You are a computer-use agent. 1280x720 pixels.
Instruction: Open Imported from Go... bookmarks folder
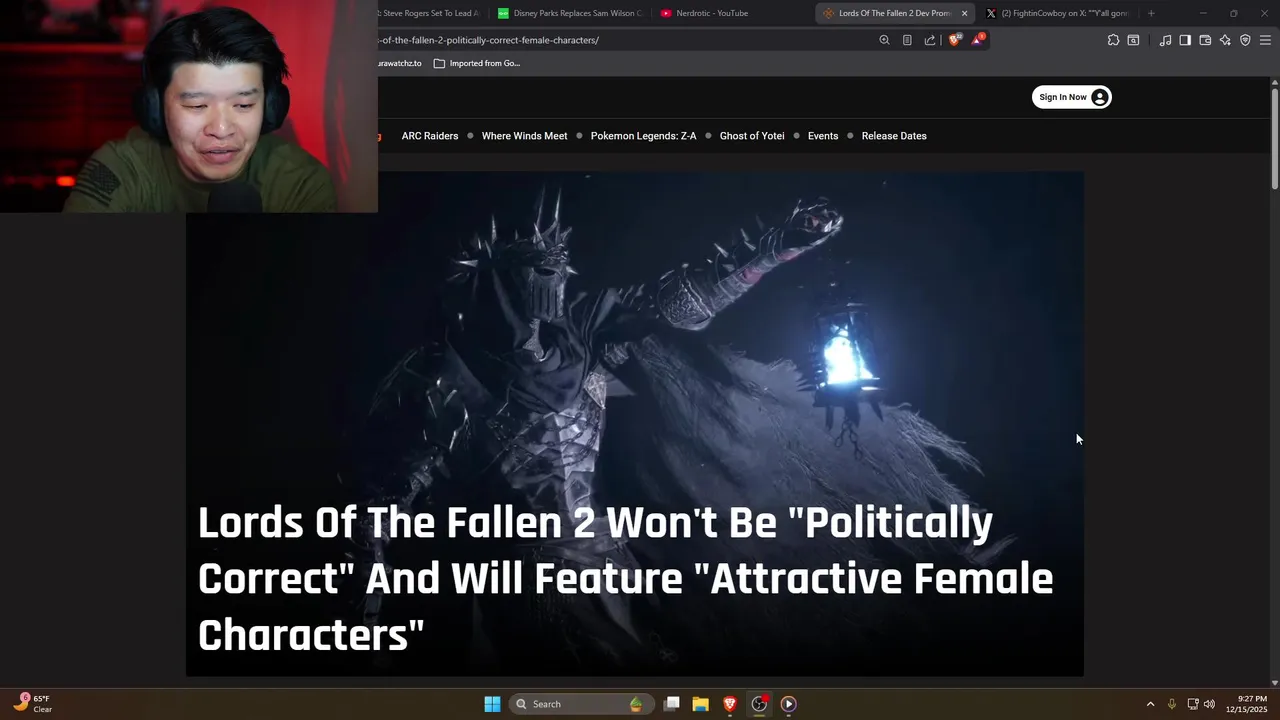[476, 63]
